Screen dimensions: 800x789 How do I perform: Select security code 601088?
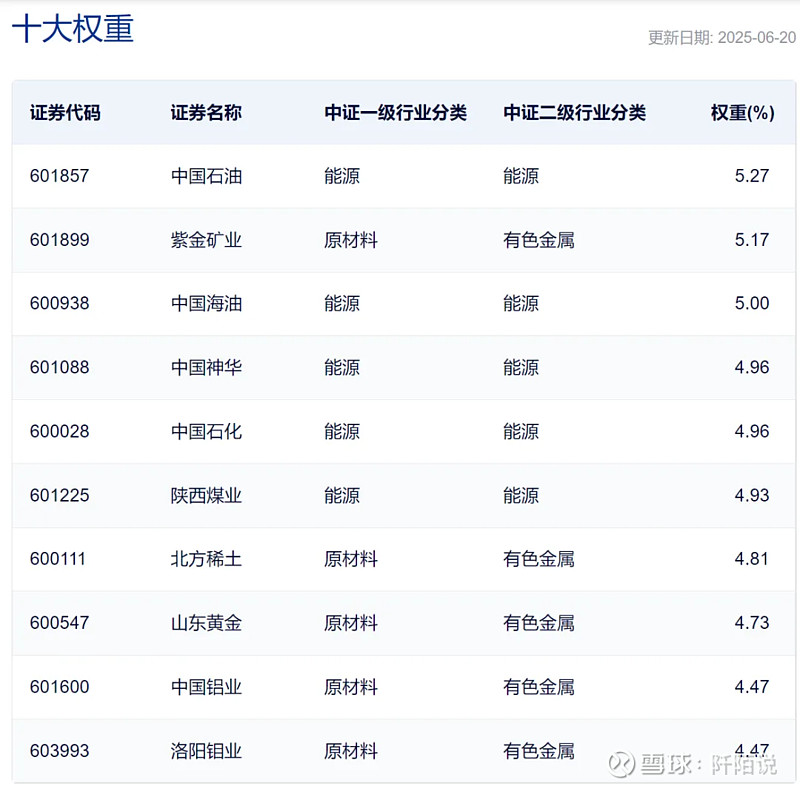(x=59, y=367)
